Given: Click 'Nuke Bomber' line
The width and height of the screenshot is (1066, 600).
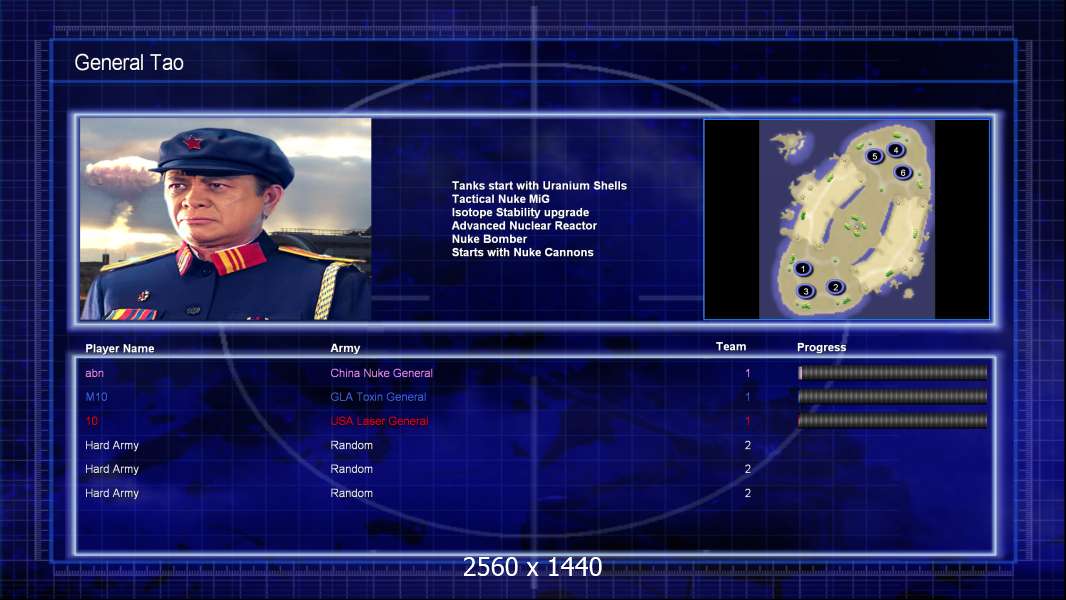Looking at the screenshot, I should tap(489, 239).
